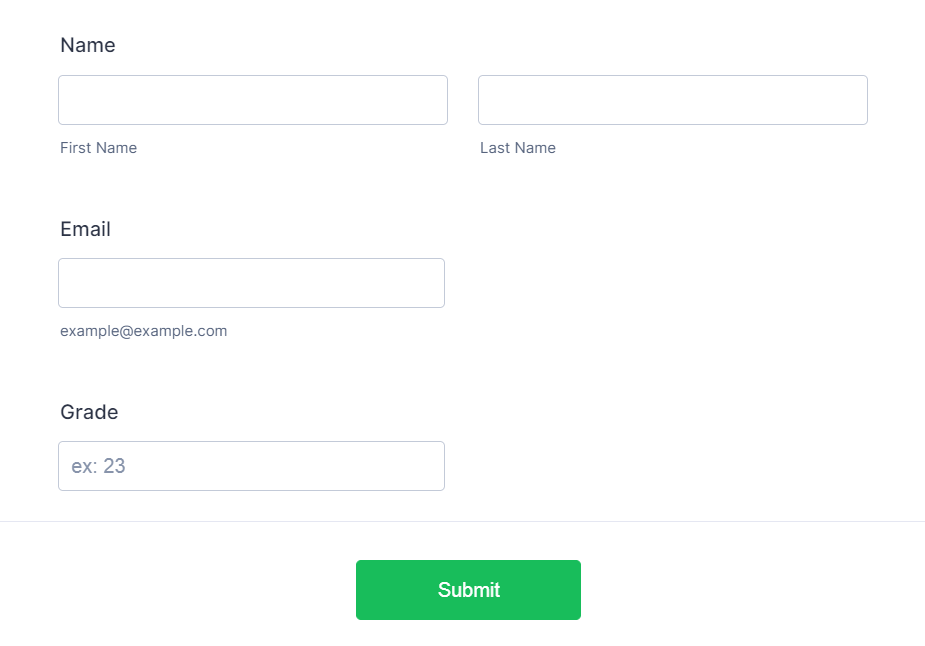Click the "Last Name" sublabel text
Viewport: 925px width, 646px height.
(517, 148)
